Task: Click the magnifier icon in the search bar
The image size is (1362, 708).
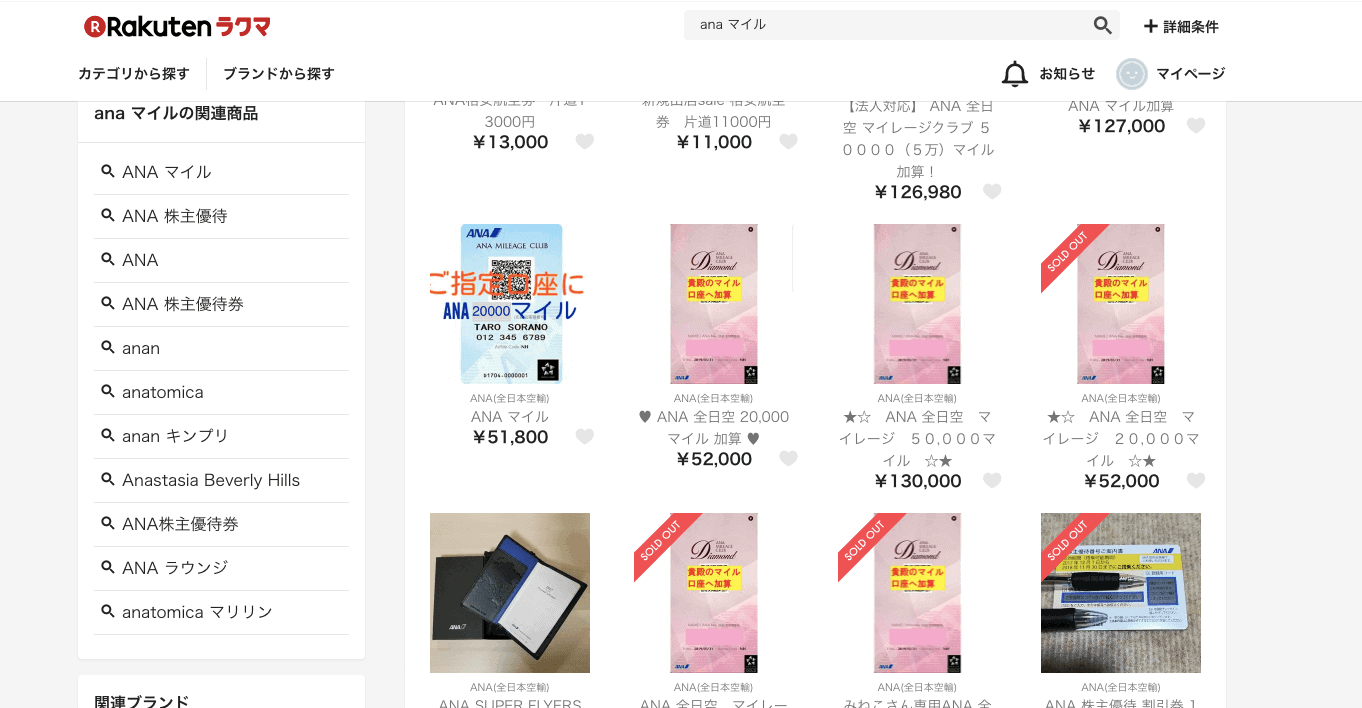Action: [x=1102, y=25]
